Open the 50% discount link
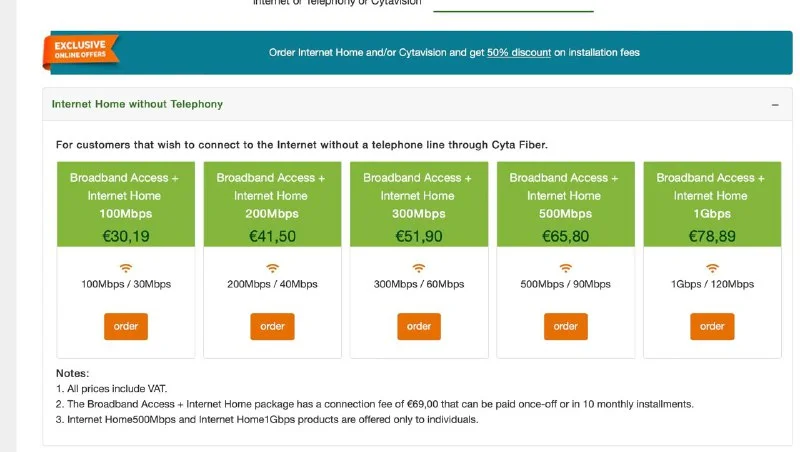The height and width of the screenshot is (452, 800). pyautogui.click(x=519, y=52)
